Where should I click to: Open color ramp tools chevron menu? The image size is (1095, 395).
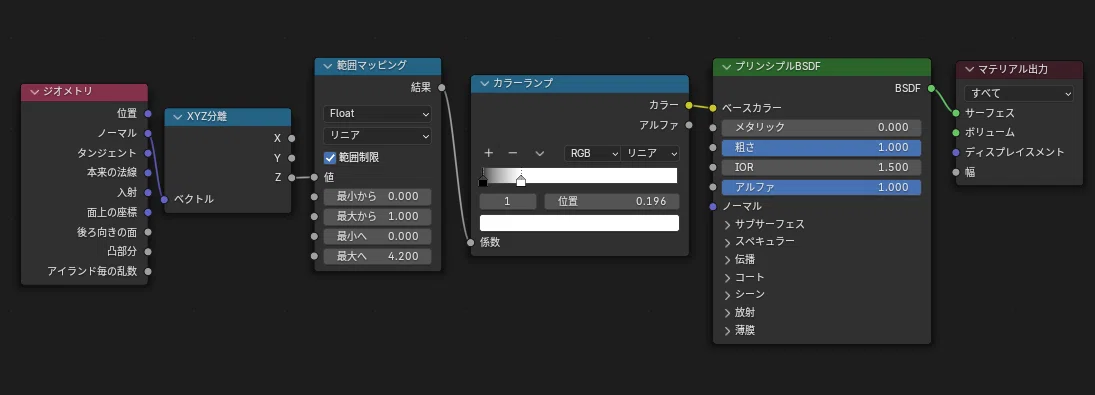[x=539, y=154]
